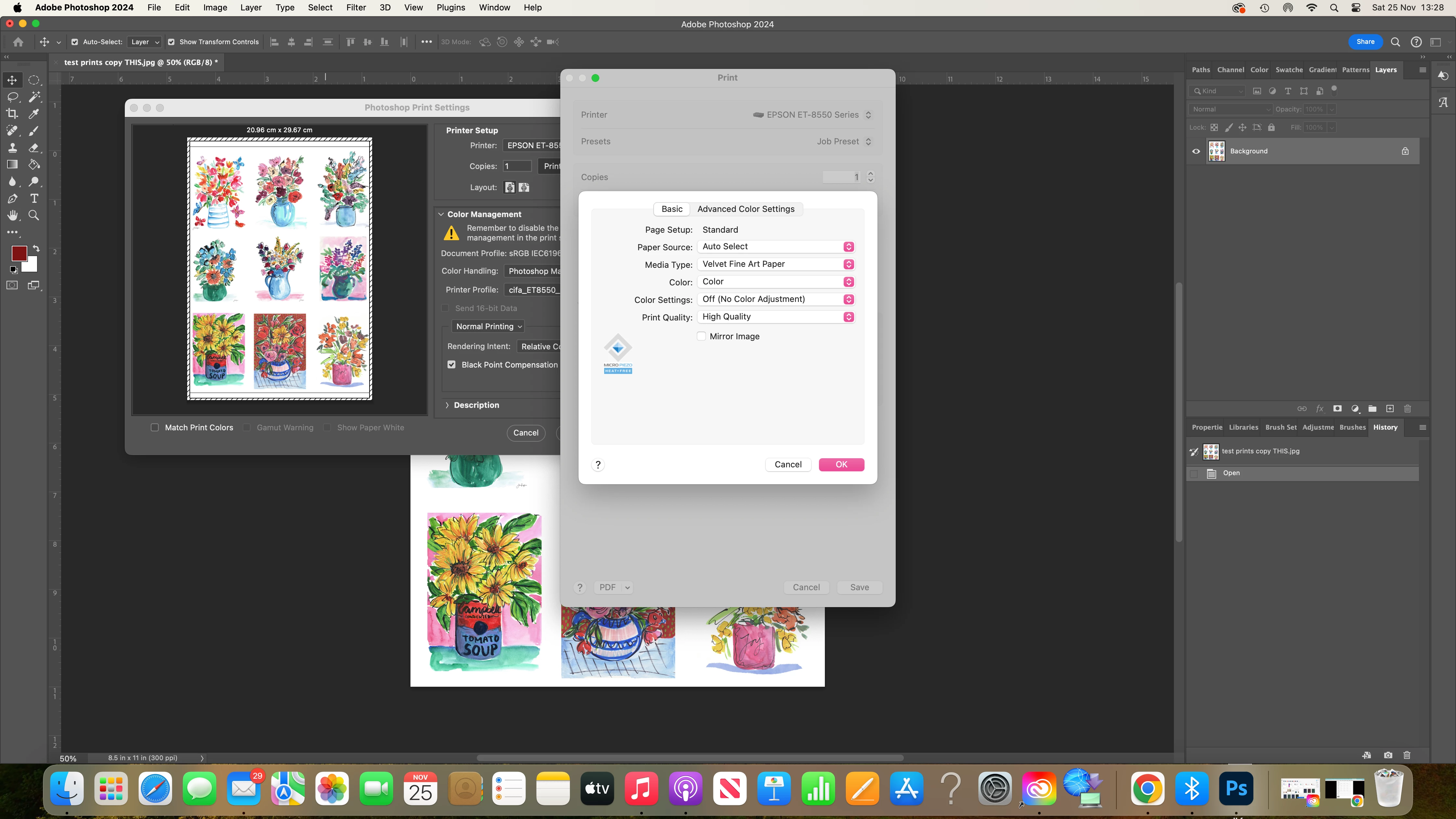Click the pink OK button
This screenshot has height=819, width=1456.
[x=841, y=465]
